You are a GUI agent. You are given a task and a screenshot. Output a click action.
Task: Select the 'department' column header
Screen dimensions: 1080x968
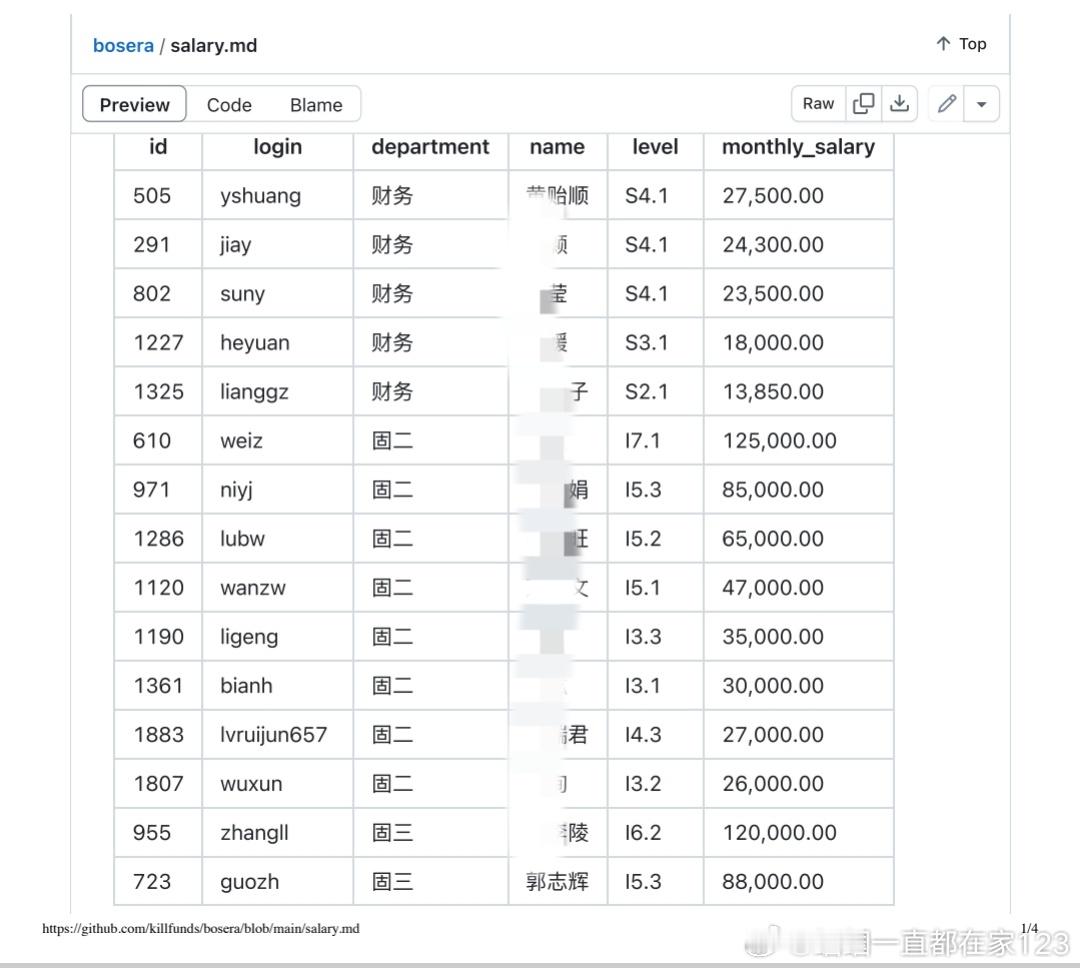pos(430,147)
